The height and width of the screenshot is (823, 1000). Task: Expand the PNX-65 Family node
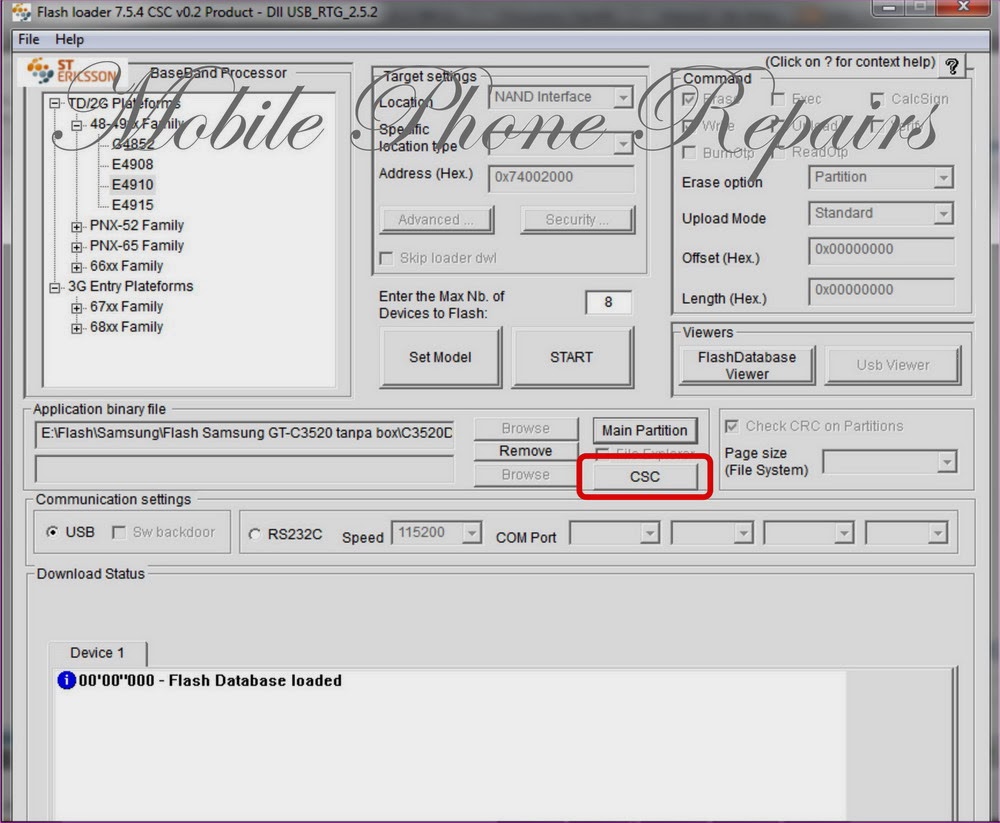click(77, 247)
